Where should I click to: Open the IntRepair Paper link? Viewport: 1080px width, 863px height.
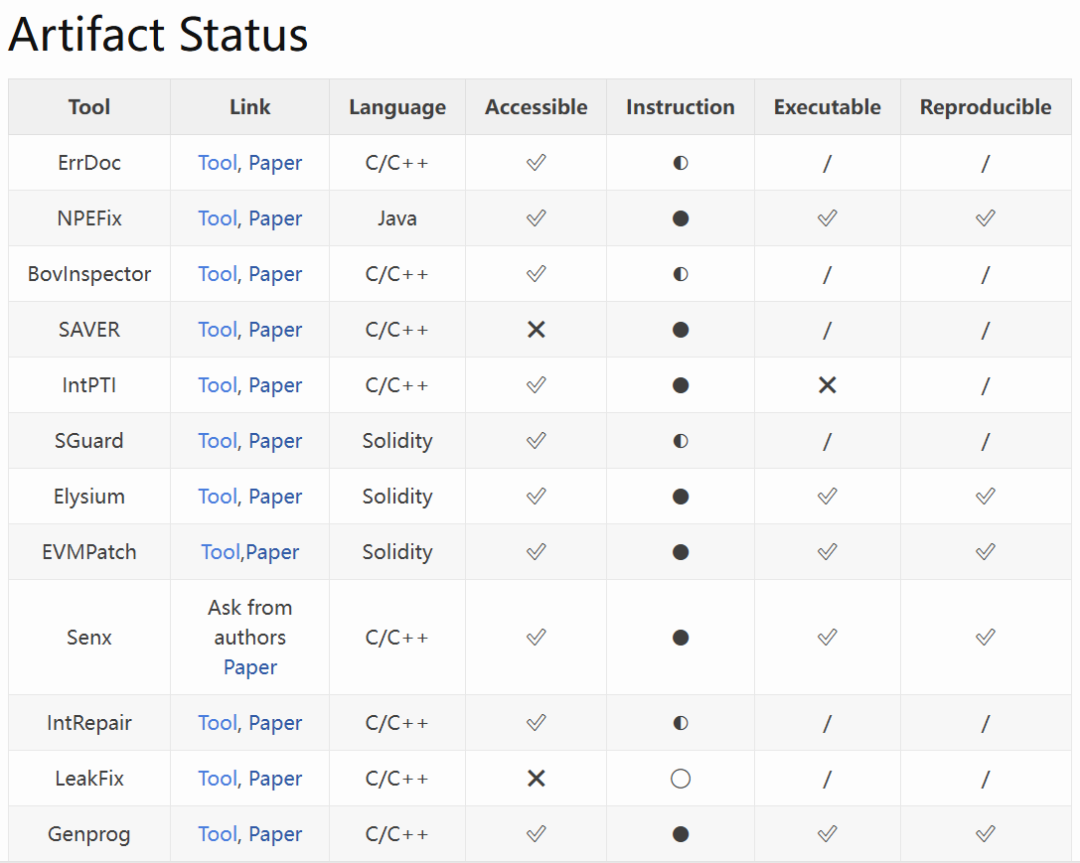(275, 723)
